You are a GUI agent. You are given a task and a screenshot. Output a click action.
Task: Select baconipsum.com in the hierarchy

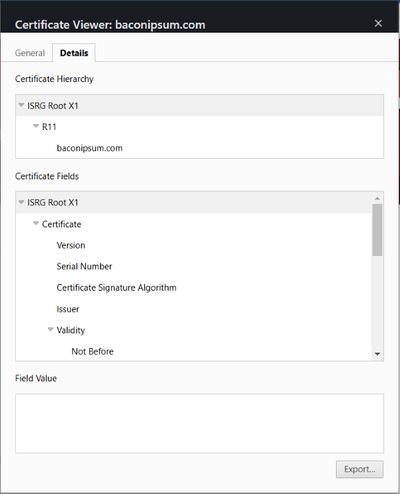(x=199, y=148)
